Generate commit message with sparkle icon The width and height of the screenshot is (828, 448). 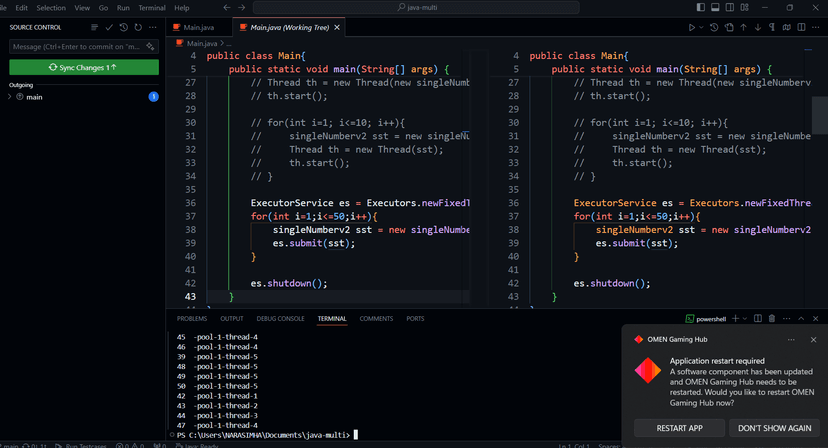click(151, 47)
